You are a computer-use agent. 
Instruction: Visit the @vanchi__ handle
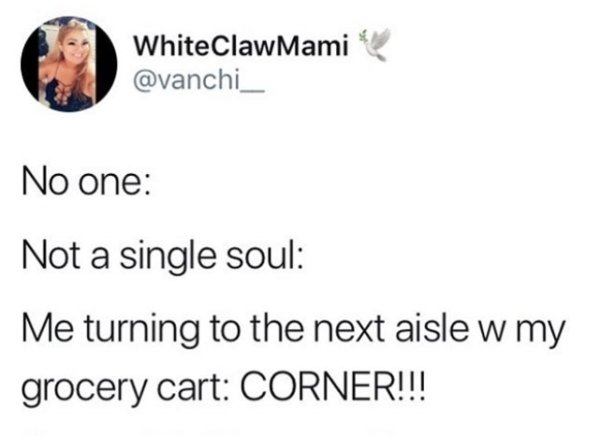198,82
